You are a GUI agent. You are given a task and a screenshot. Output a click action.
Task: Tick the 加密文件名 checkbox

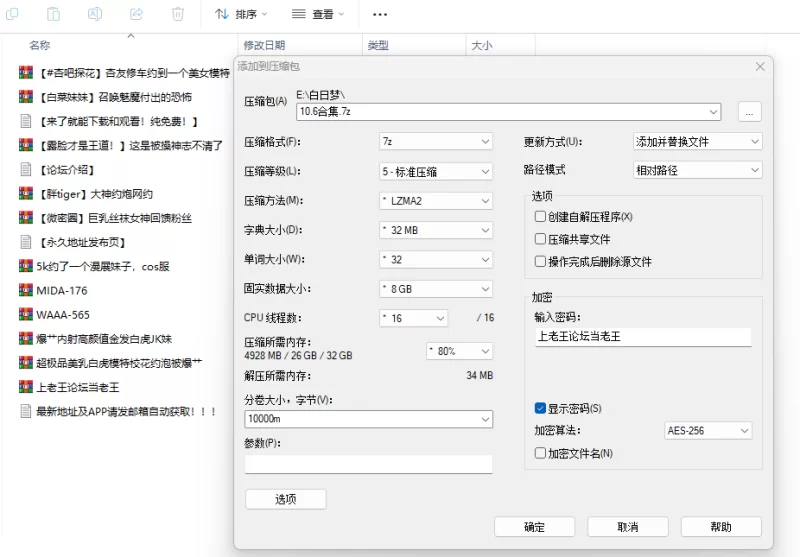[x=540, y=453]
